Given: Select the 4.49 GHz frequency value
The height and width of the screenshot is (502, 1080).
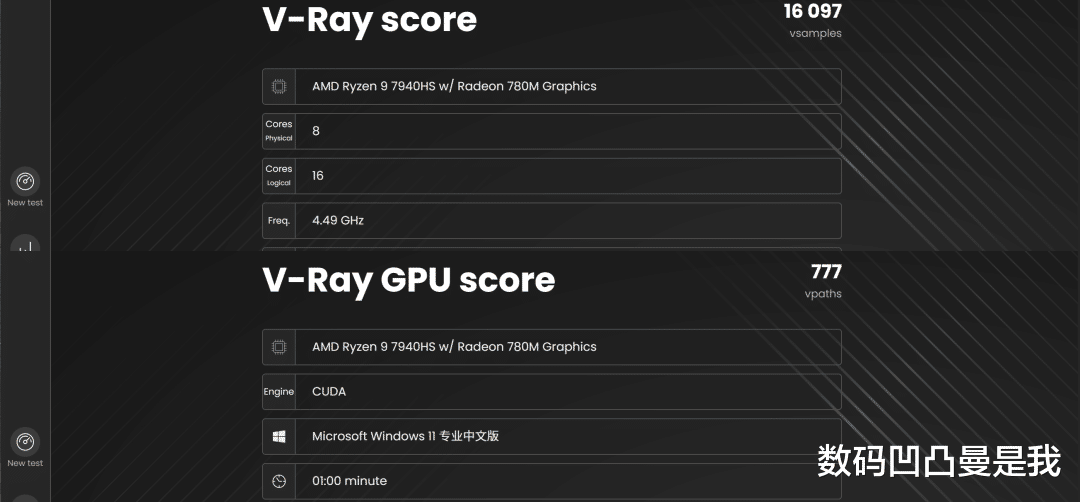Looking at the screenshot, I should pyautogui.click(x=338, y=220).
